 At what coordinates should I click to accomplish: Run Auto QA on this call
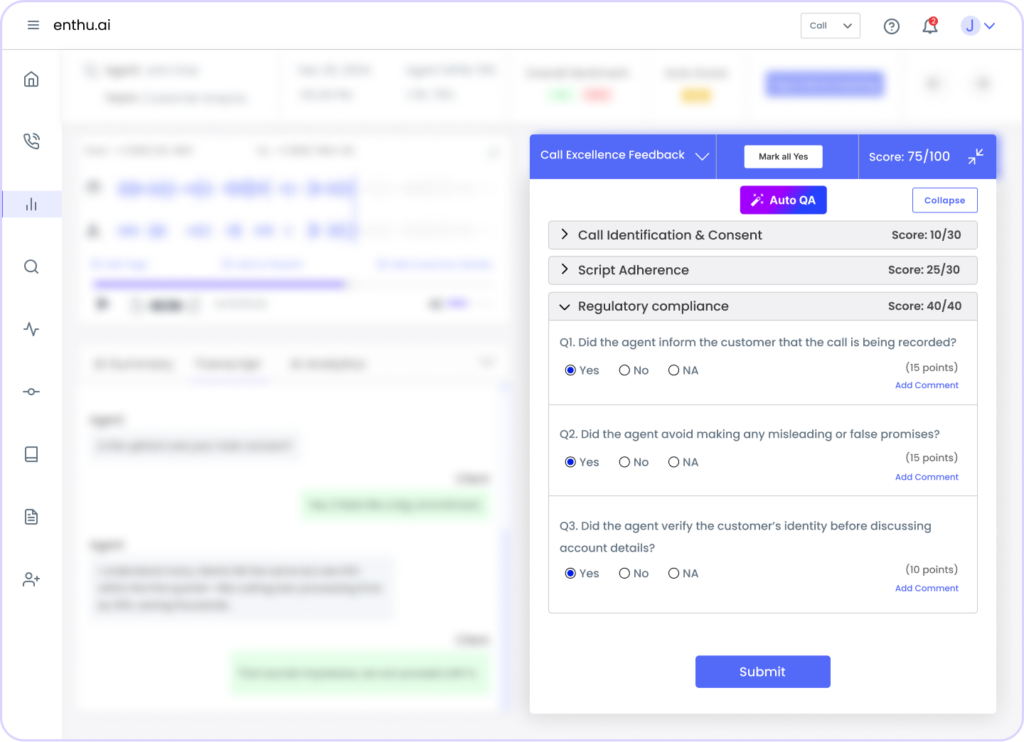(x=783, y=199)
